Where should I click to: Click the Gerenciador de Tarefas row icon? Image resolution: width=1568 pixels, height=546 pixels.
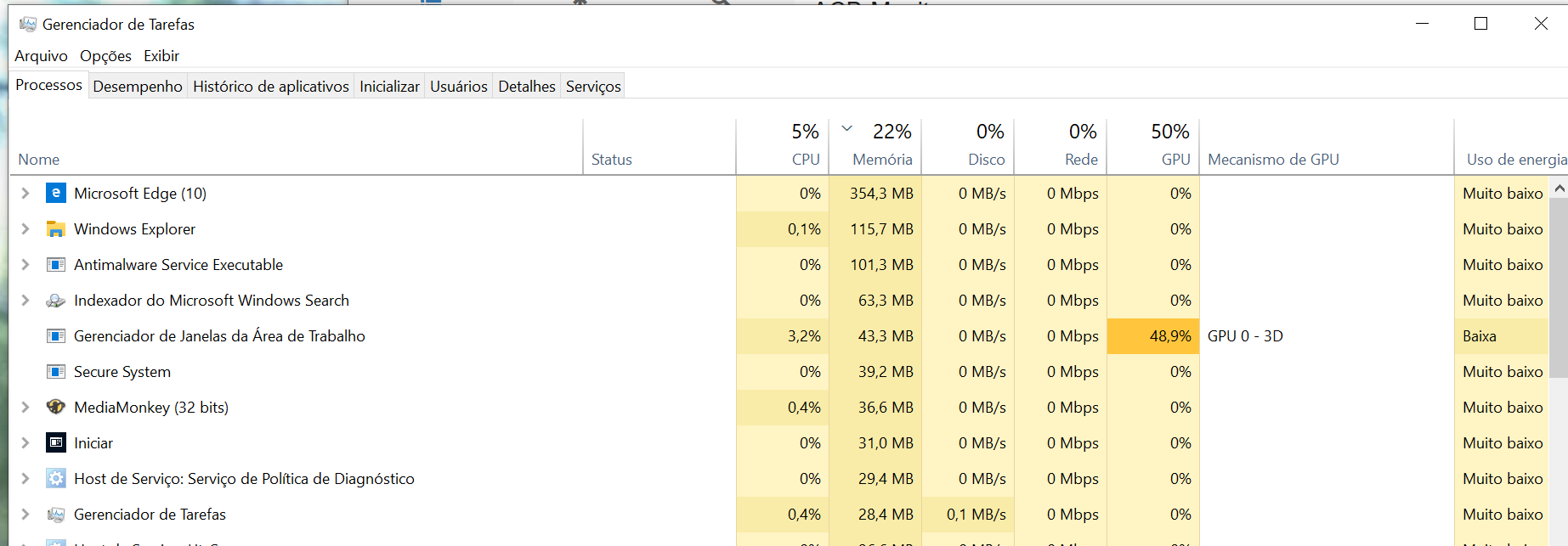coord(56,515)
